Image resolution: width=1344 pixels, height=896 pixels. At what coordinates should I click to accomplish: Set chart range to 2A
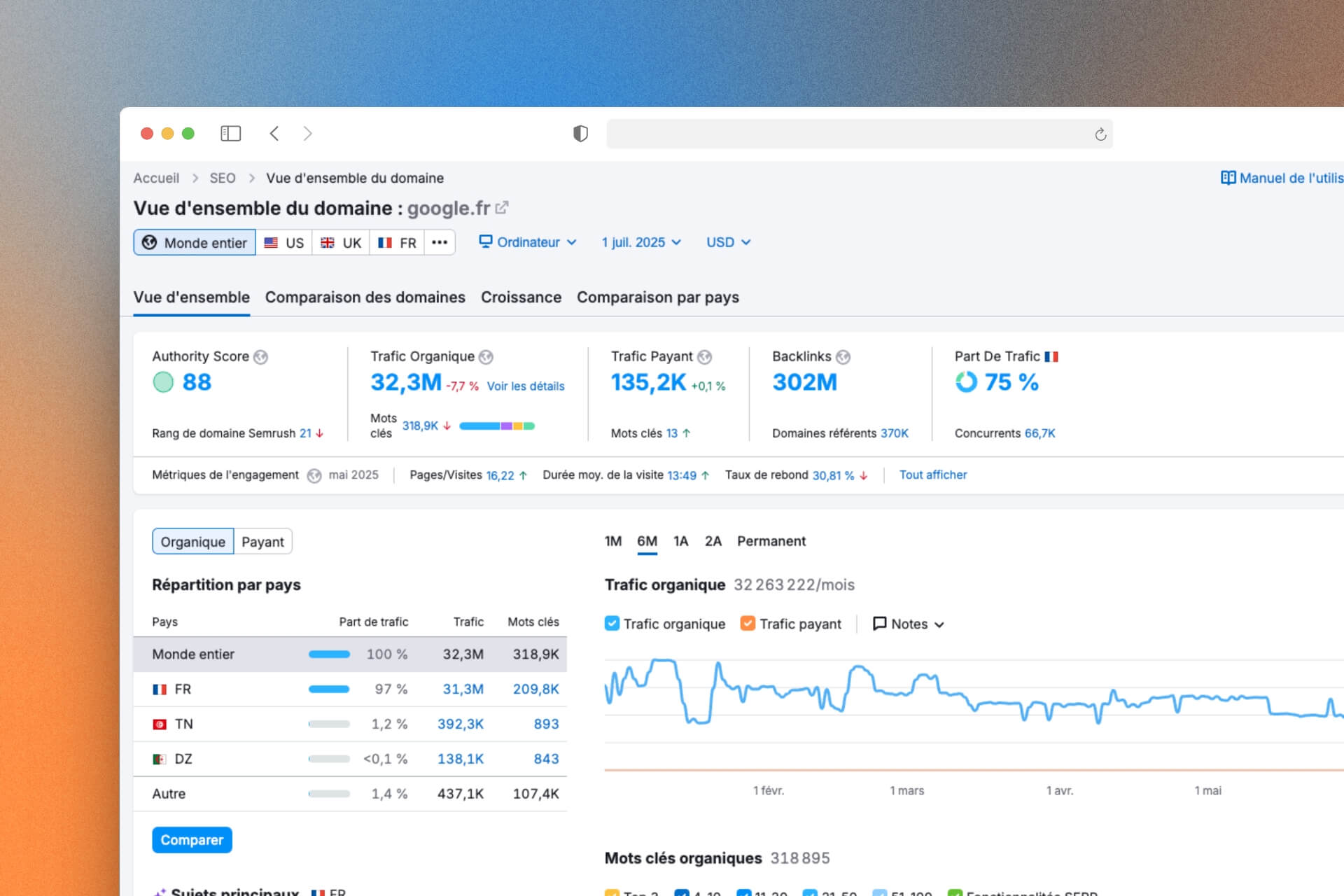tap(713, 541)
